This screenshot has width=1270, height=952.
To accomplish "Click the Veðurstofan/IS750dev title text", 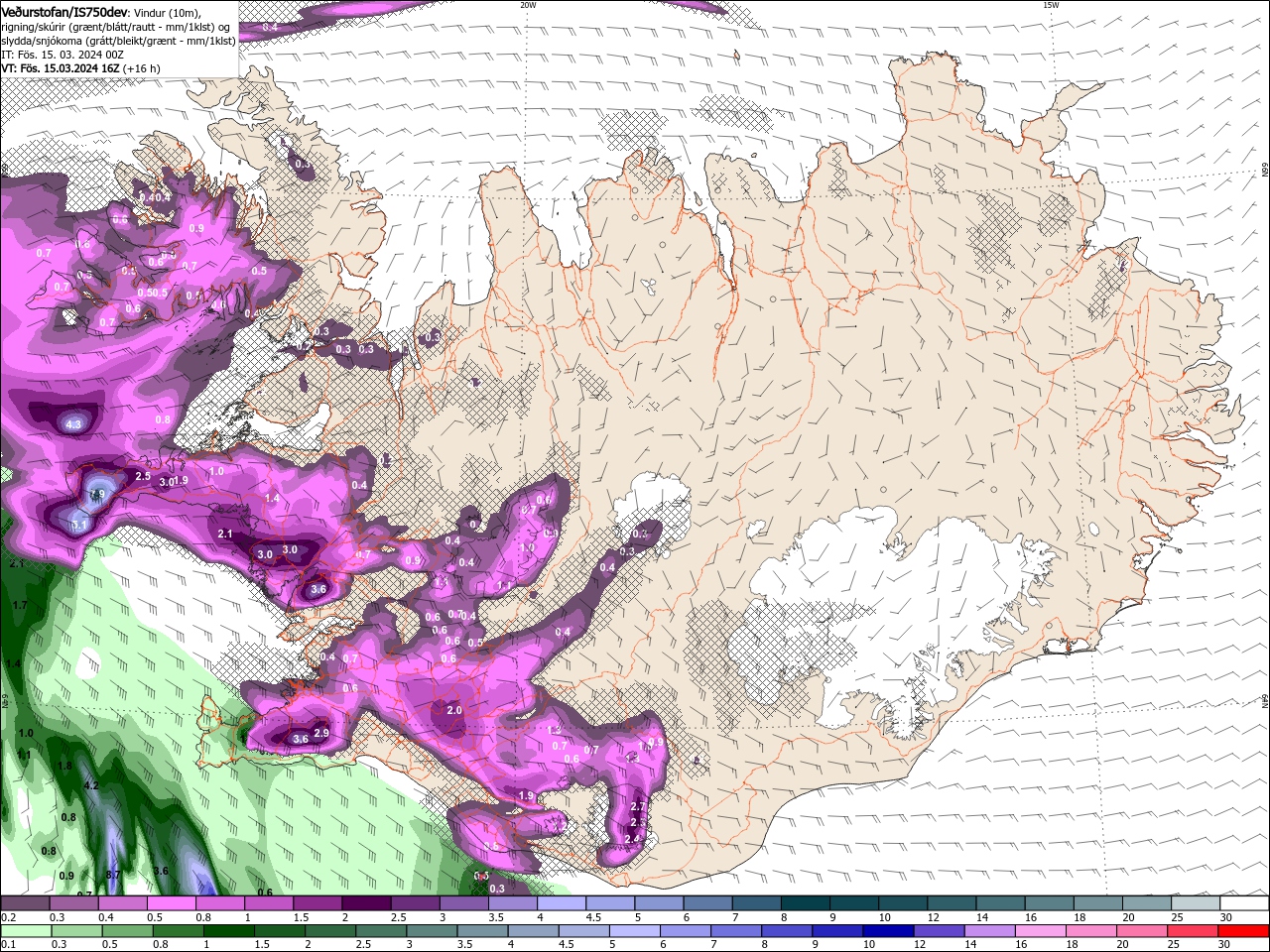I will click(64, 11).
